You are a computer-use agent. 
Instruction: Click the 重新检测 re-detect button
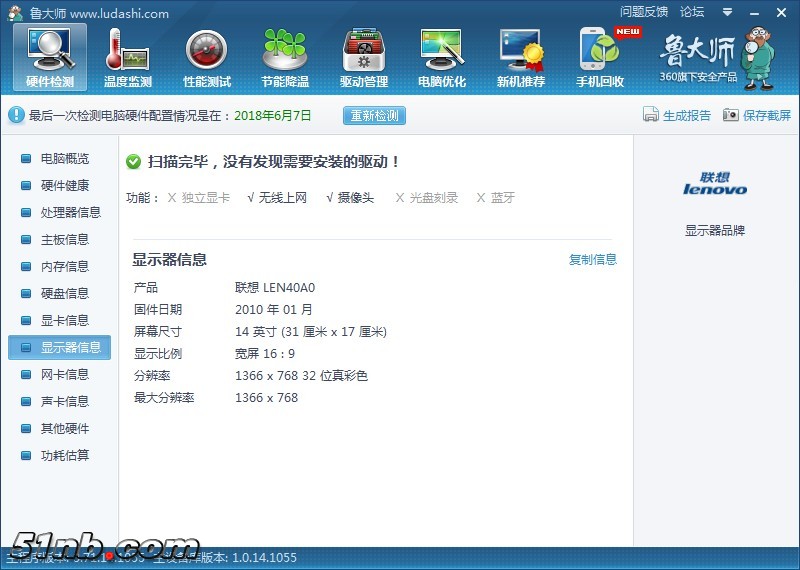click(x=374, y=115)
